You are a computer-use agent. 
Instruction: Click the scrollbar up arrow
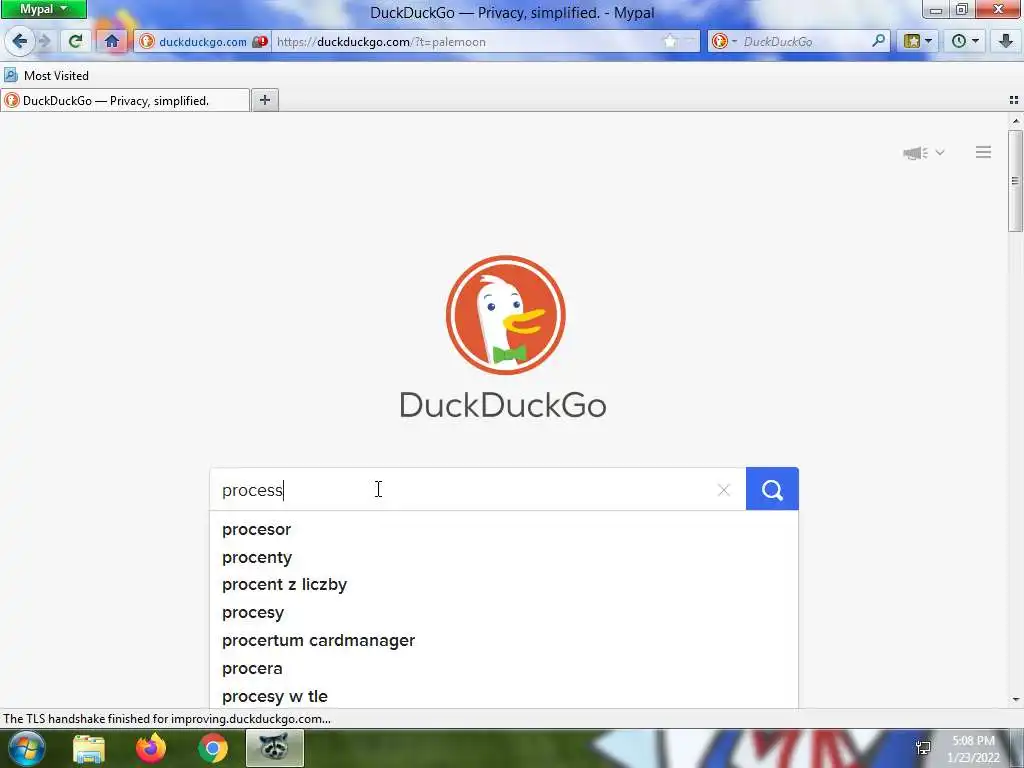[1016, 121]
